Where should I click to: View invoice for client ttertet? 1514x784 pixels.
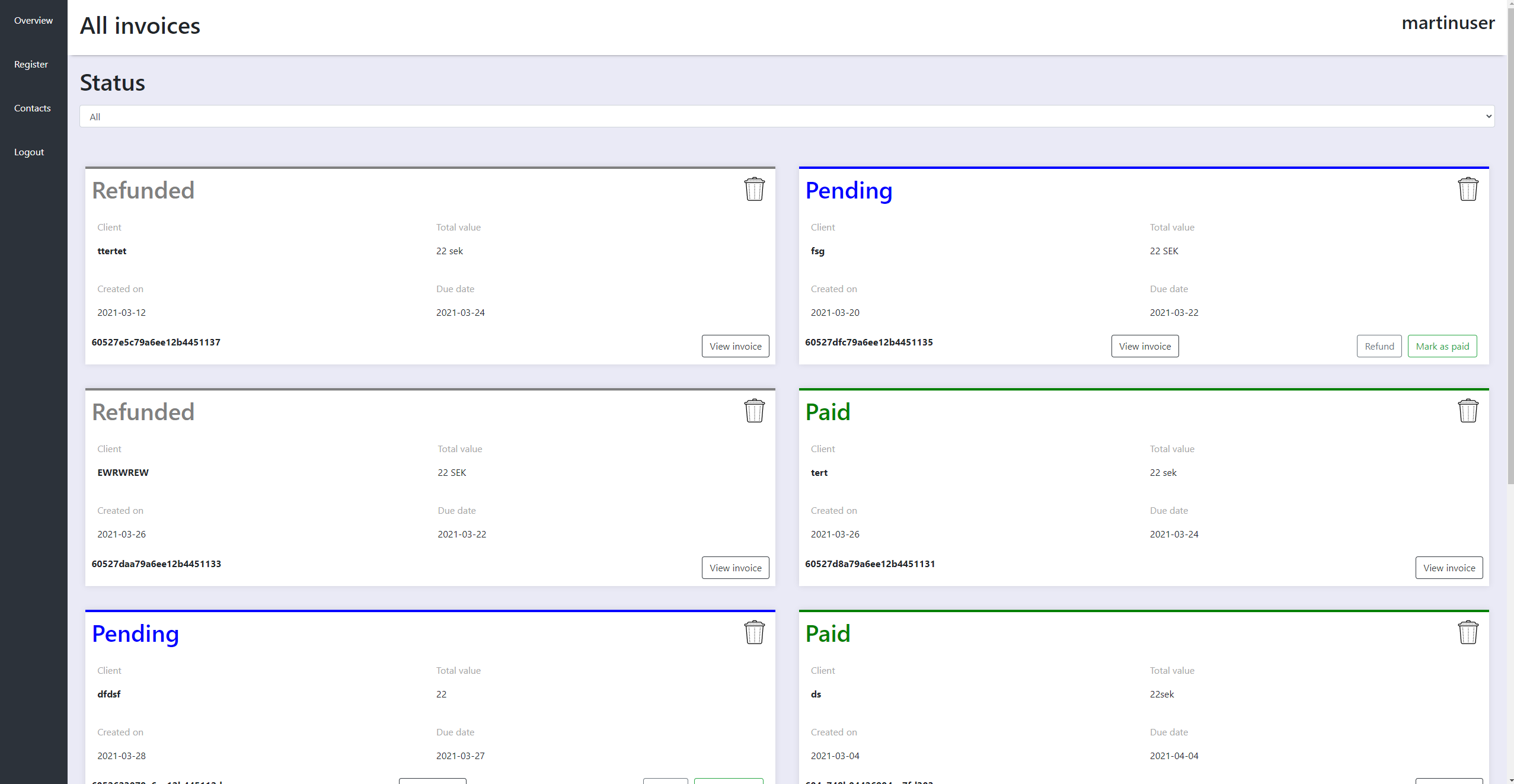click(735, 347)
